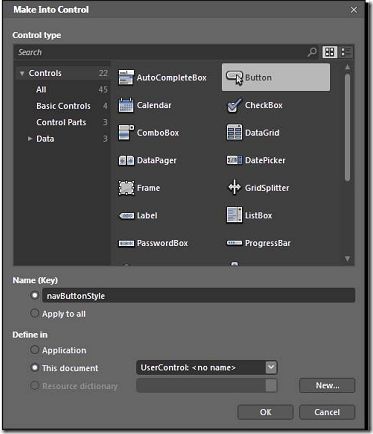The image size is (373, 434).
Task: Switch to grid view mode icon
Action: tap(330, 52)
